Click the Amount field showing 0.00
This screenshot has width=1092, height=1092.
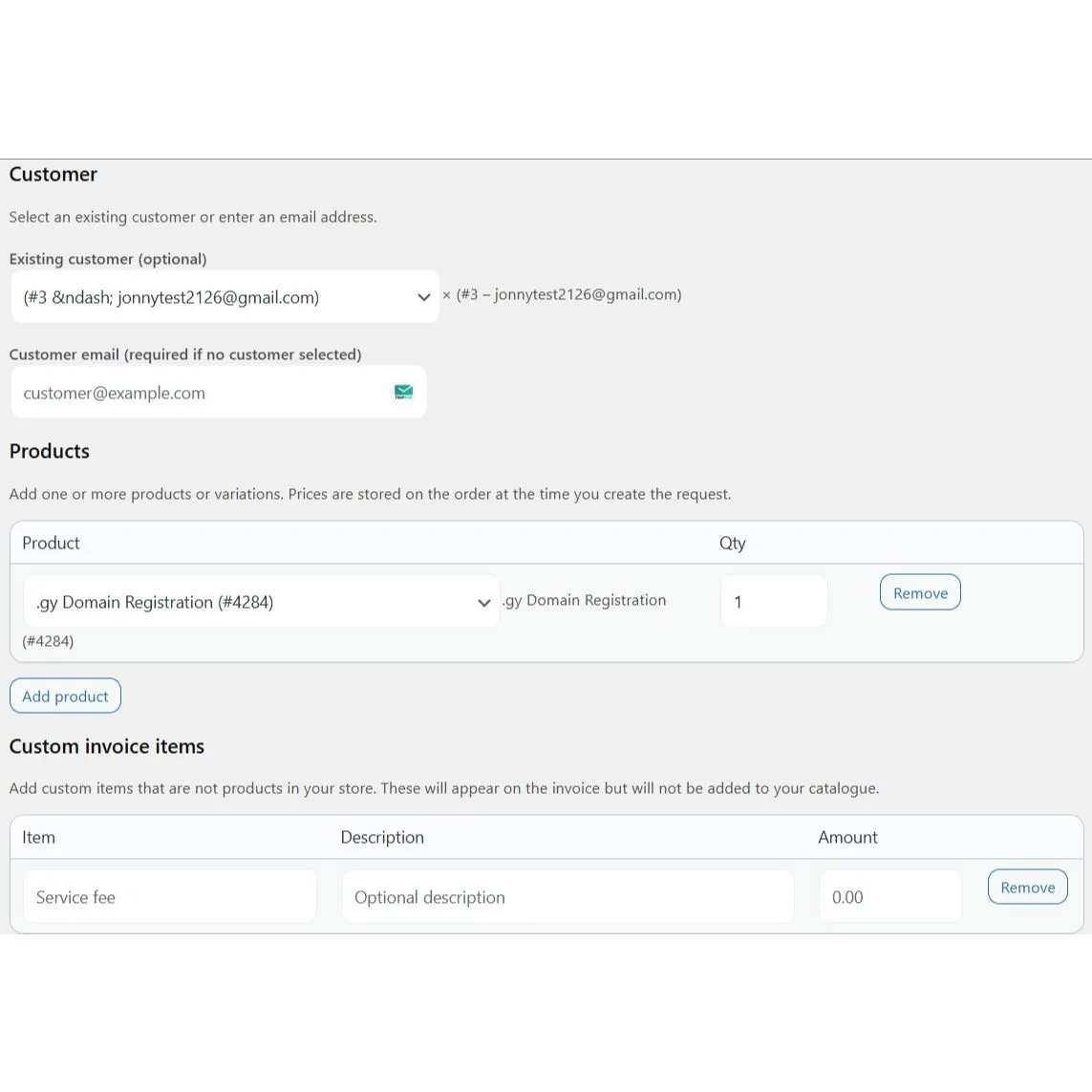pyautogui.click(x=889, y=897)
